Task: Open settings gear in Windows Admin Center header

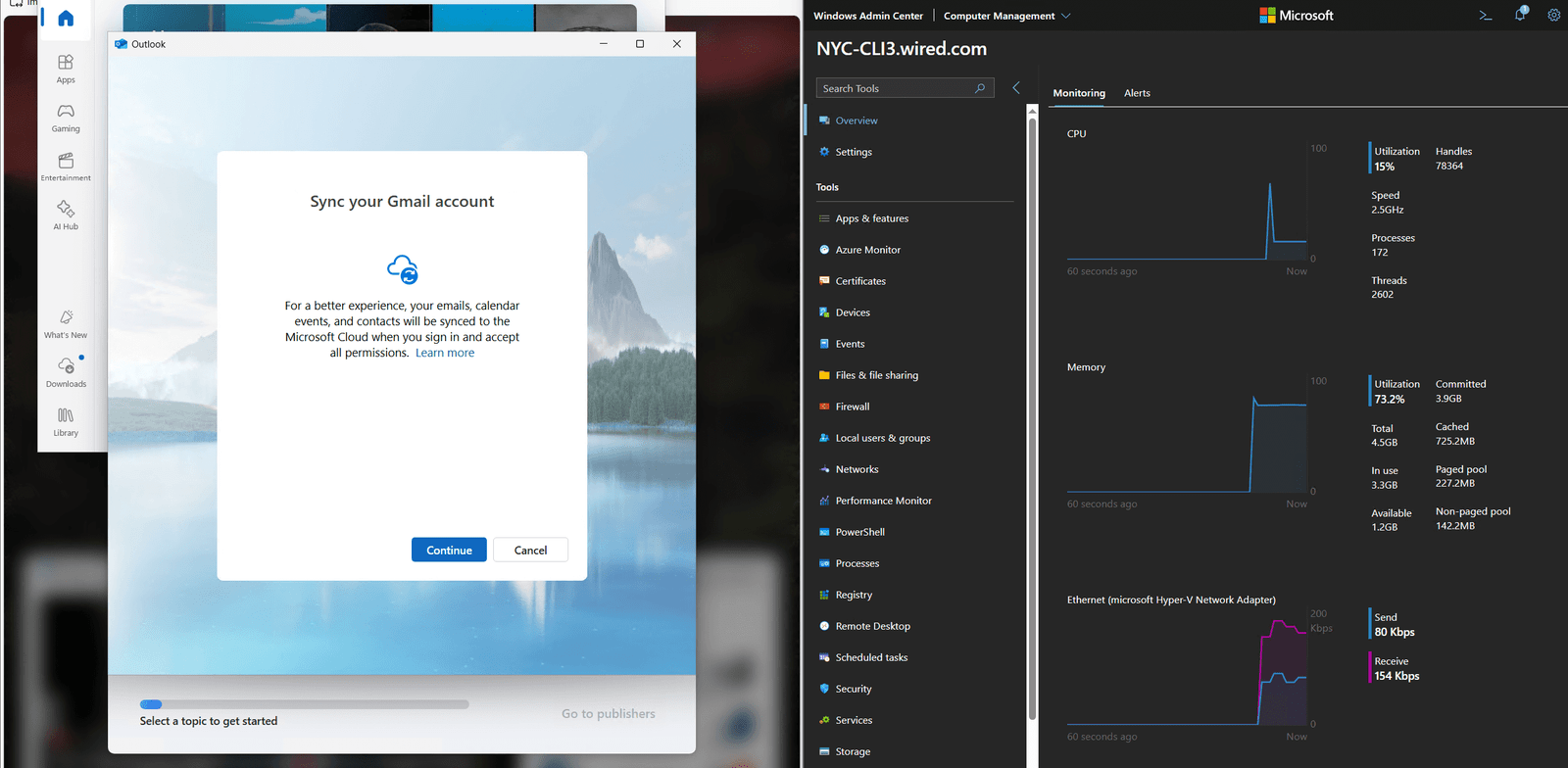Action: [1553, 16]
